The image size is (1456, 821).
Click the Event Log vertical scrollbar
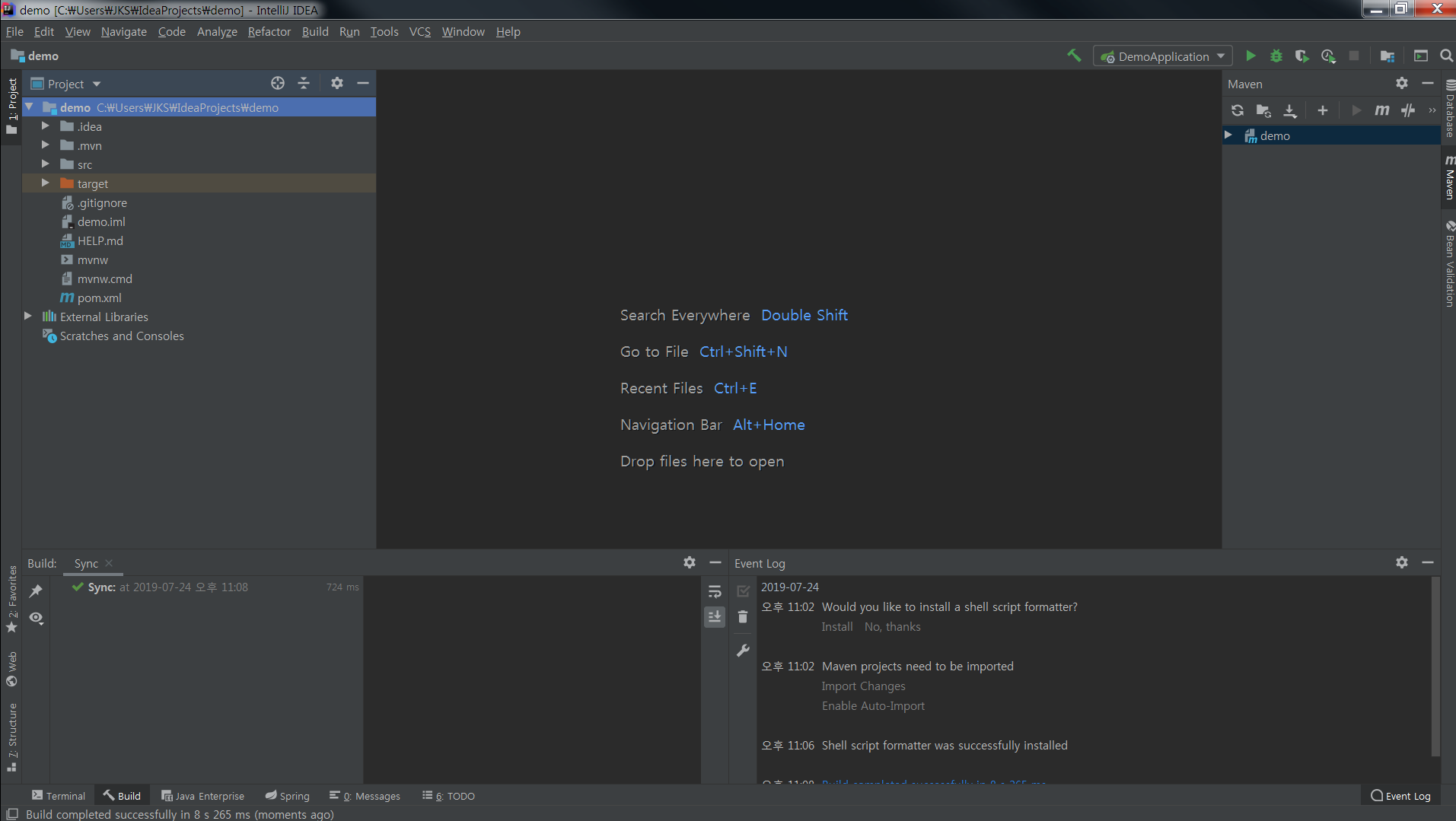pos(1435,667)
